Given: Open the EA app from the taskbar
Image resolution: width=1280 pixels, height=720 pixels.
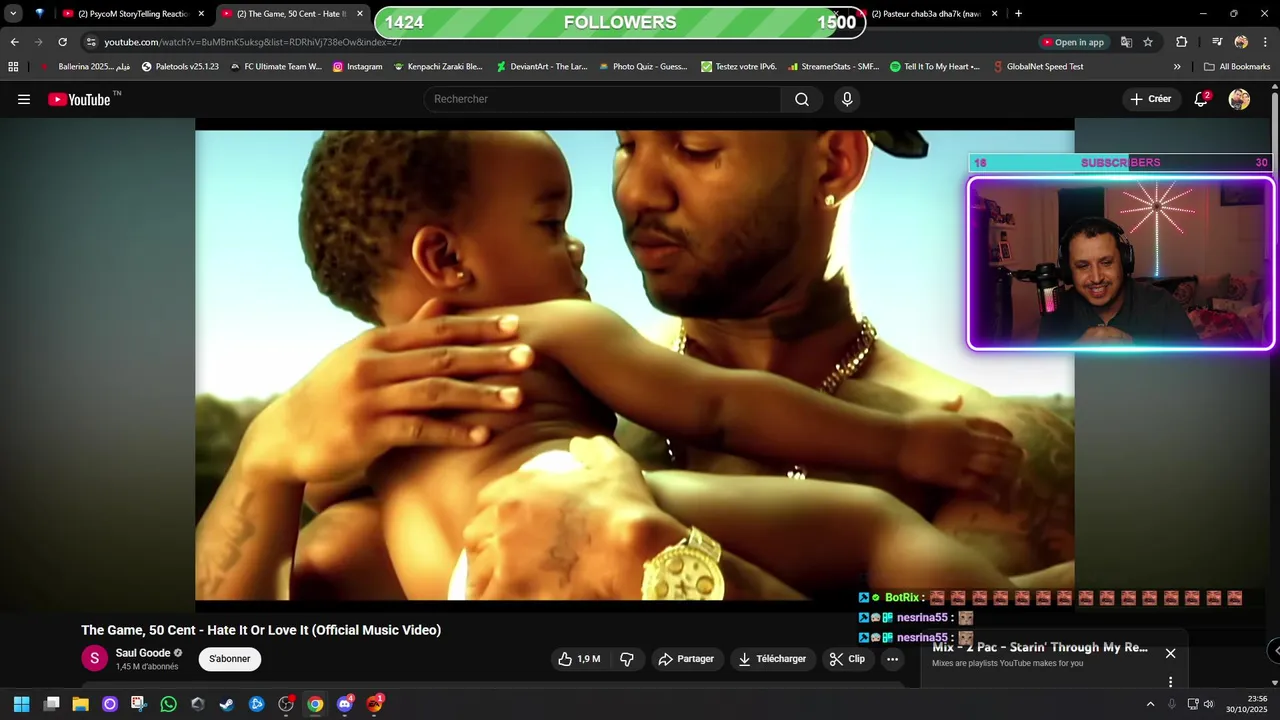Looking at the screenshot, I should [x=375, y=704].
